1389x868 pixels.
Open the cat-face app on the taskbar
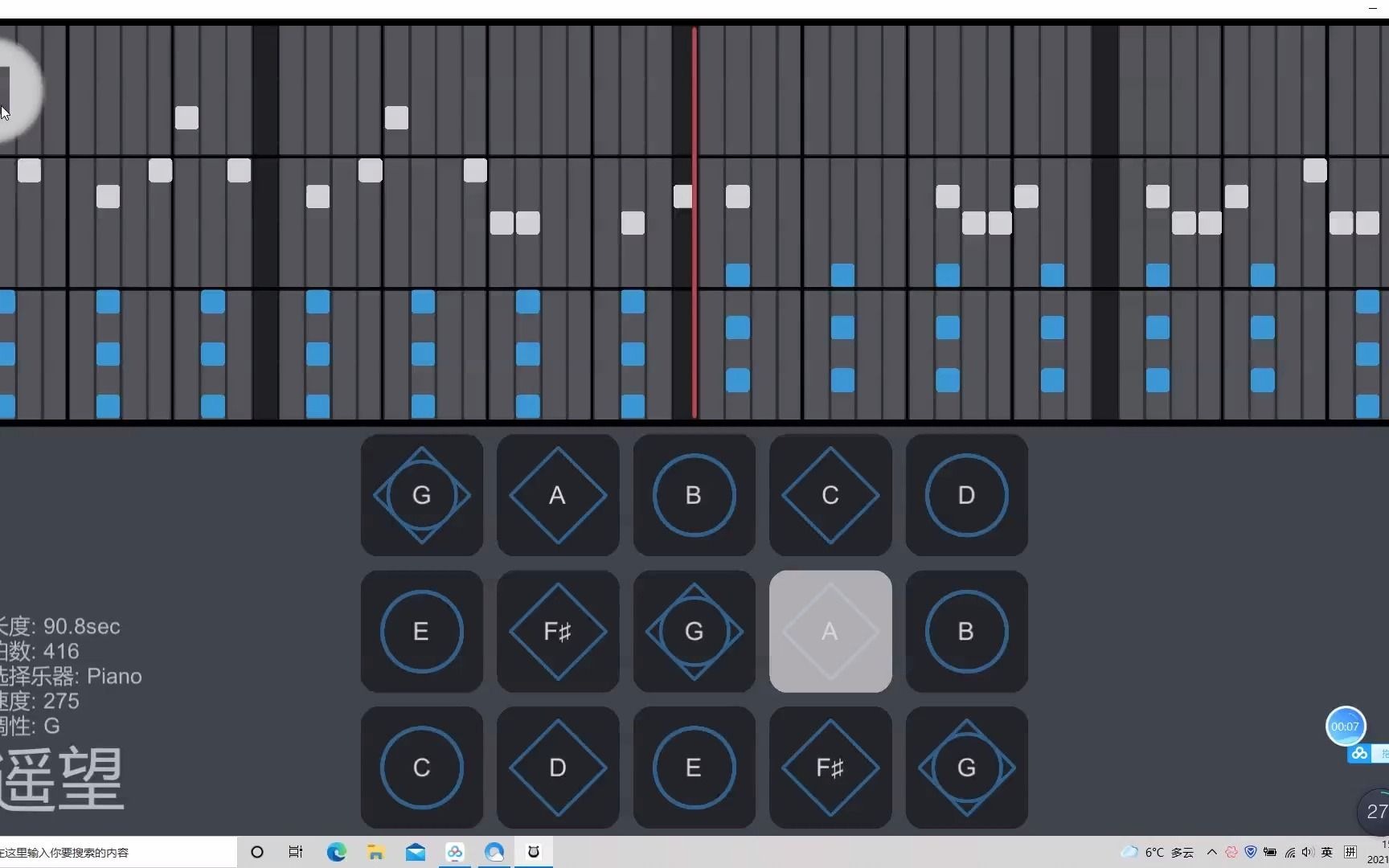pyautogui.click(x=533, y=852)
